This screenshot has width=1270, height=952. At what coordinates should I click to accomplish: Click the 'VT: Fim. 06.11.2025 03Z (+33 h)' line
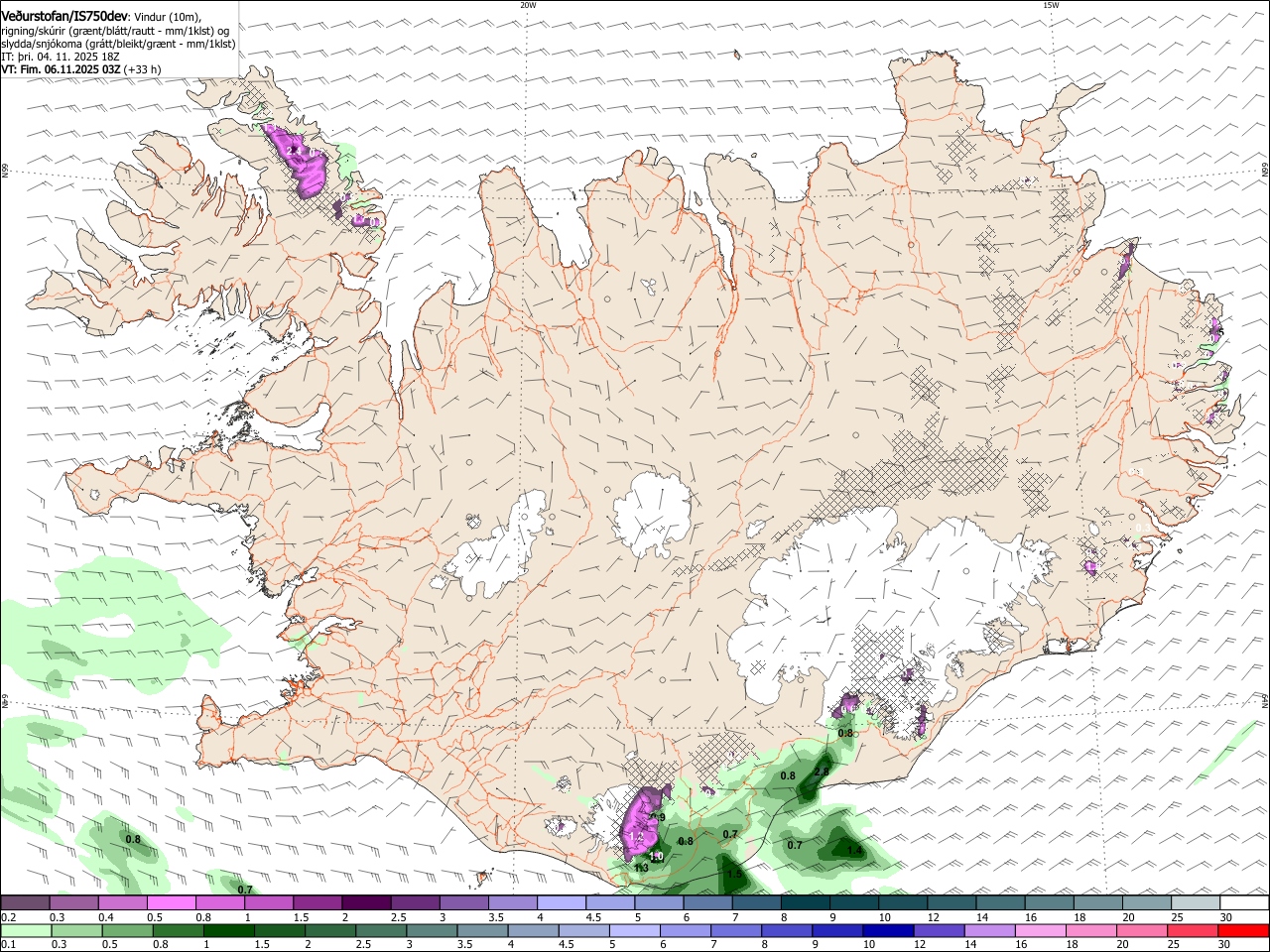tap(81, 69)
